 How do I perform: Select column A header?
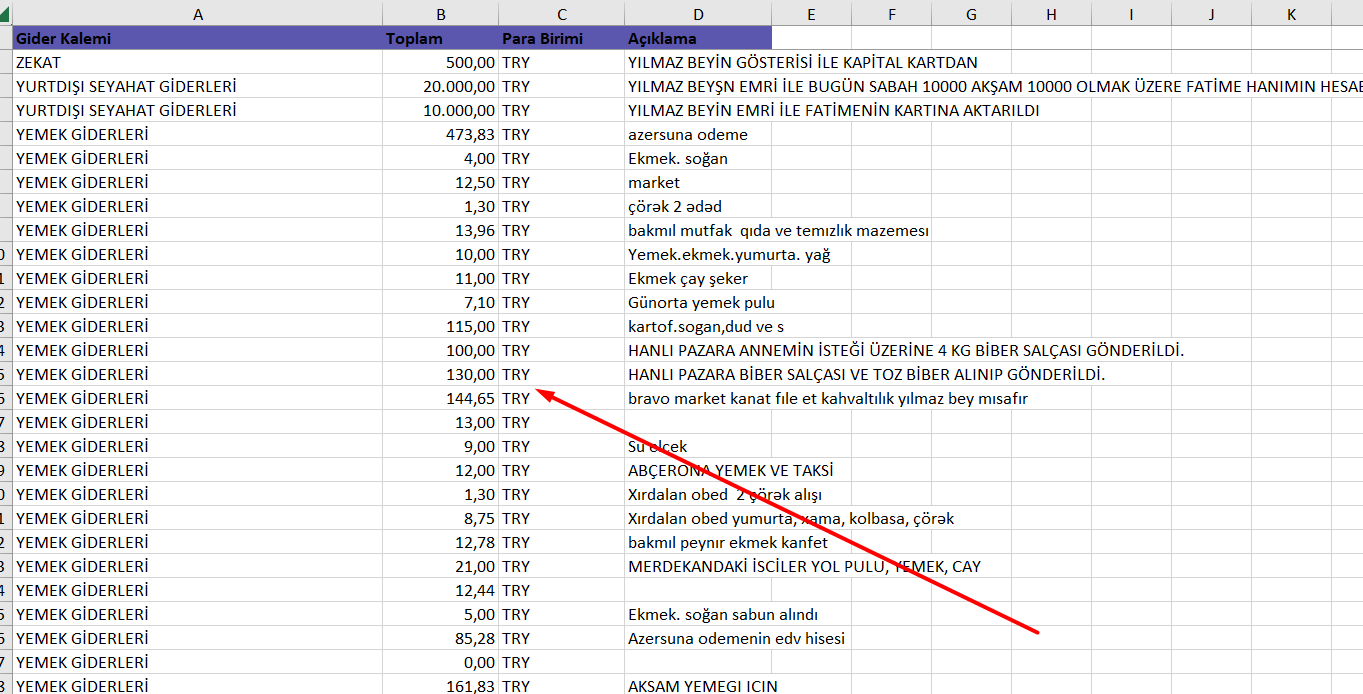coord(197,14)
